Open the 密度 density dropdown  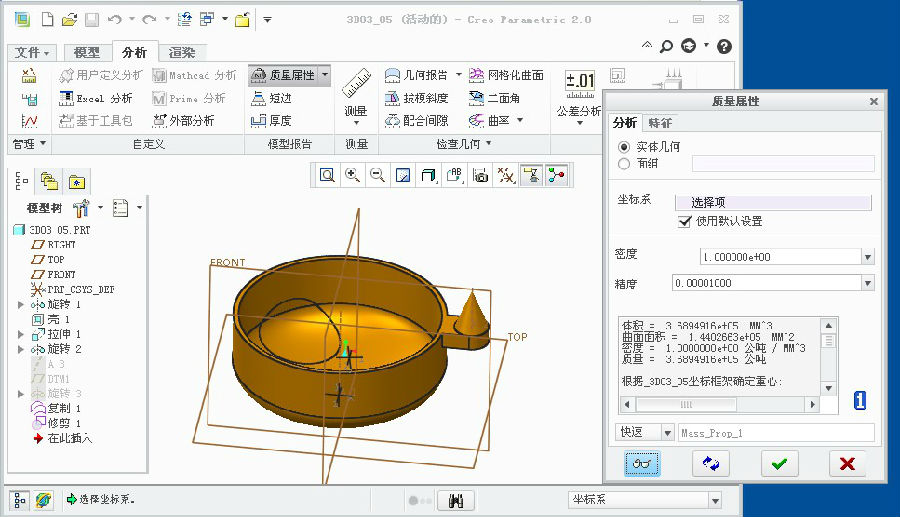867,257
